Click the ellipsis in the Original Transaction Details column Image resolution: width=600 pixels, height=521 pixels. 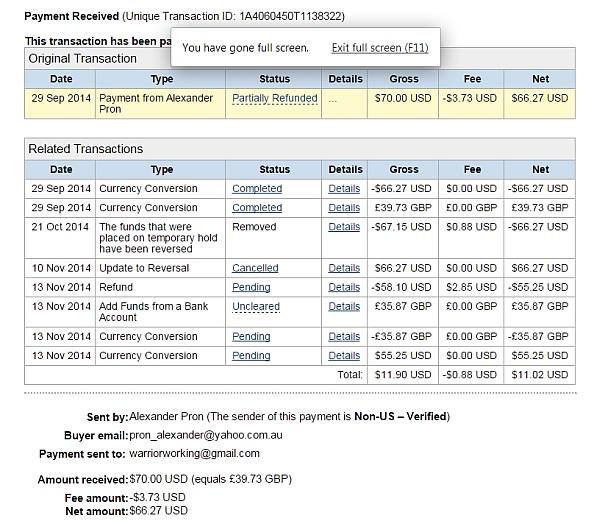tap(333, 100)
